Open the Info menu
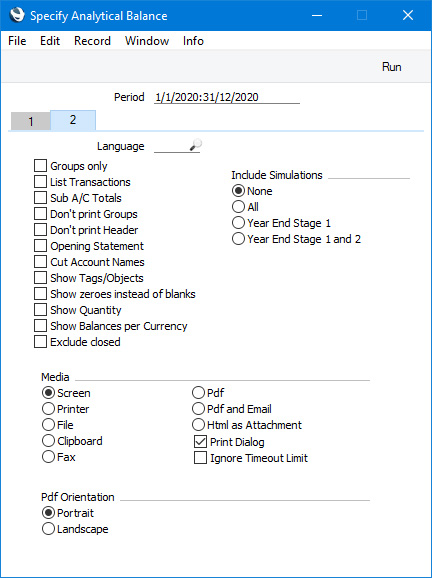This screenshot has width=432, height=578. 193,41
